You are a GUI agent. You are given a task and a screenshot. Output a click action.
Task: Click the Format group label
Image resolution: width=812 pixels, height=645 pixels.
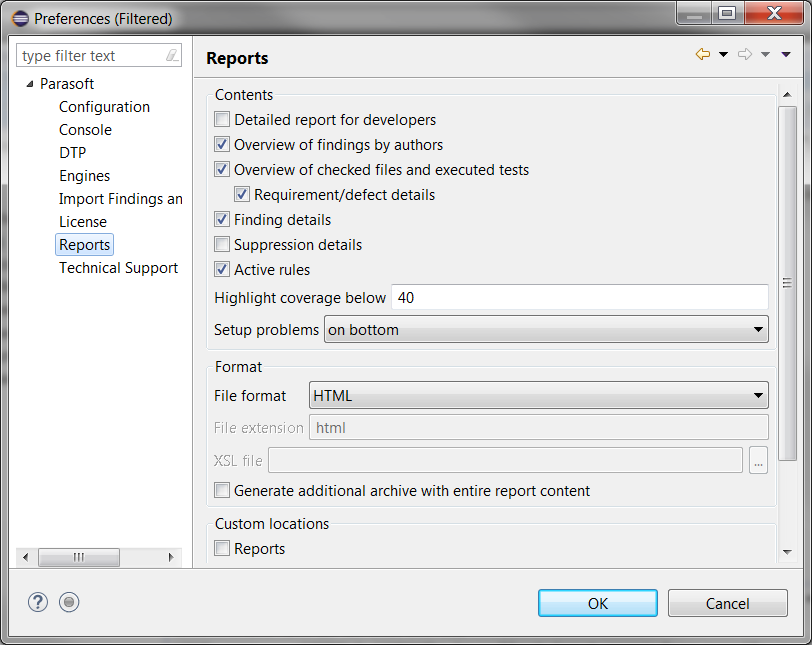click(x=238, y=367)
